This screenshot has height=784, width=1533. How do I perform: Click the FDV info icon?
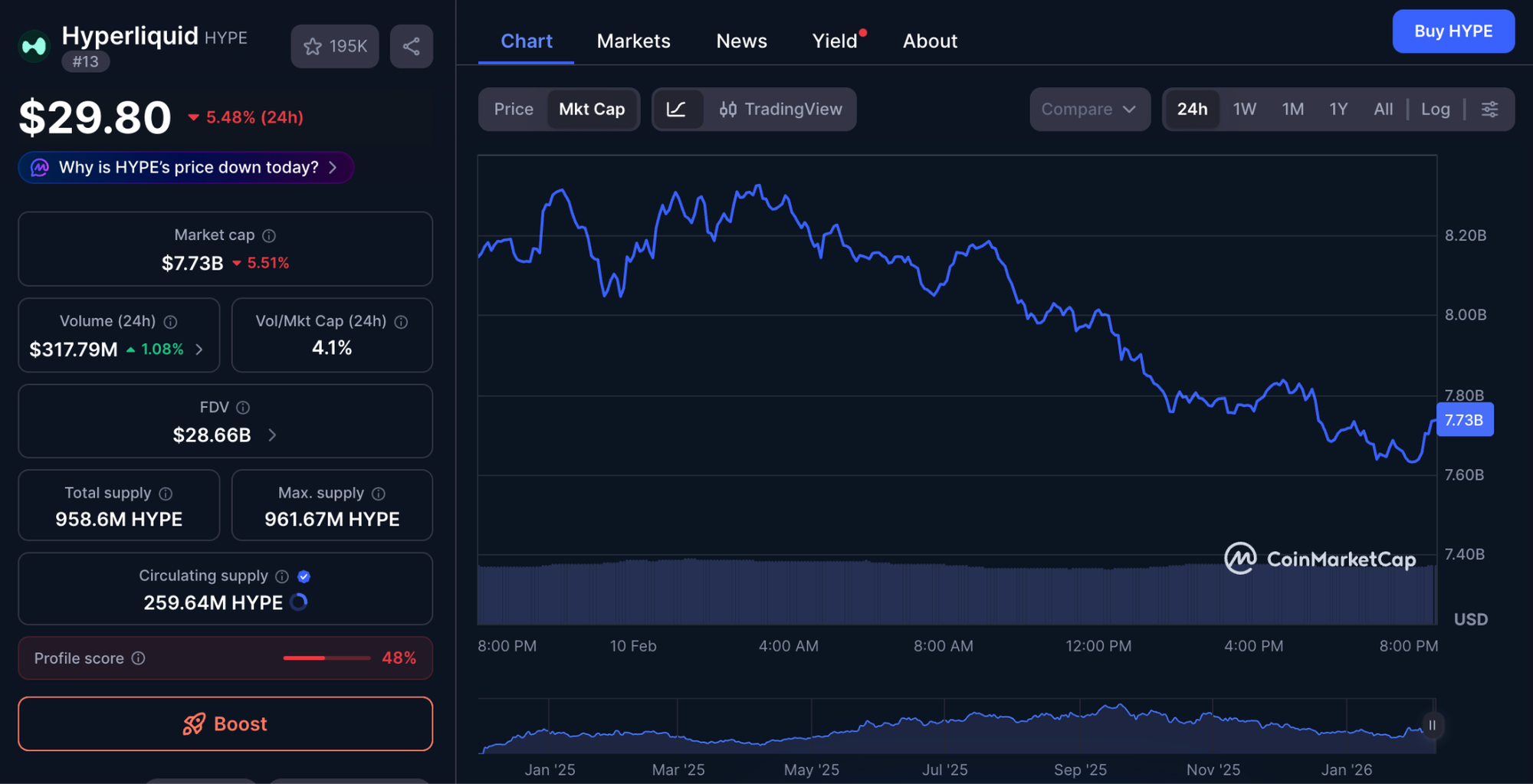pyautogui.click(x=243, y=407)
